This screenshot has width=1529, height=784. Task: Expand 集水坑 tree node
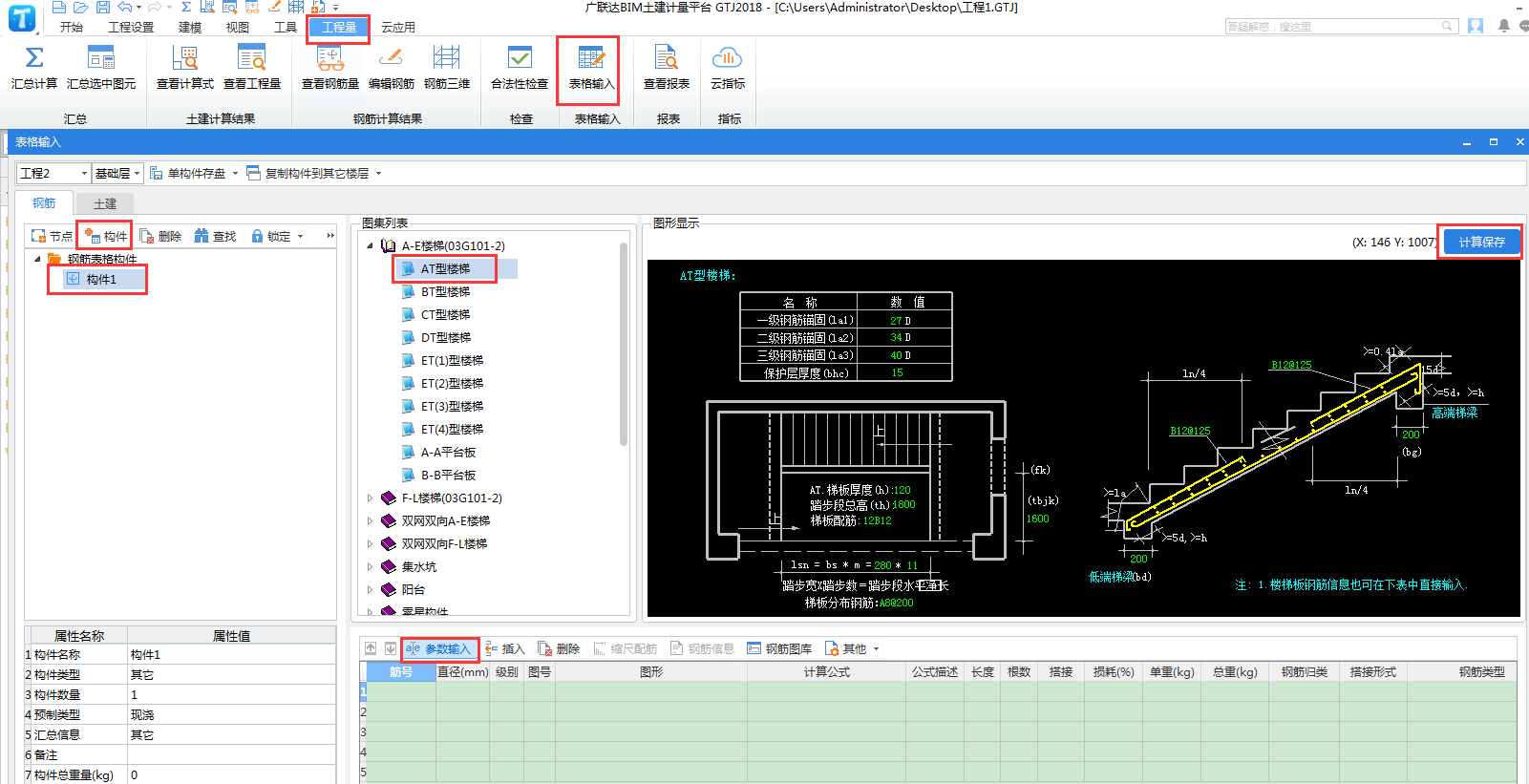371,566
